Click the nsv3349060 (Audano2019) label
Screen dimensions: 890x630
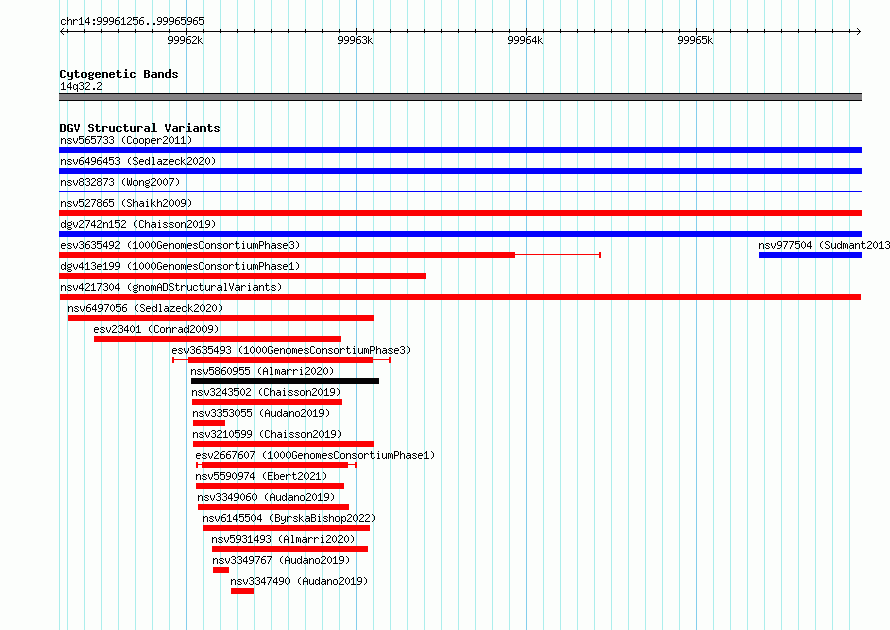266,497
